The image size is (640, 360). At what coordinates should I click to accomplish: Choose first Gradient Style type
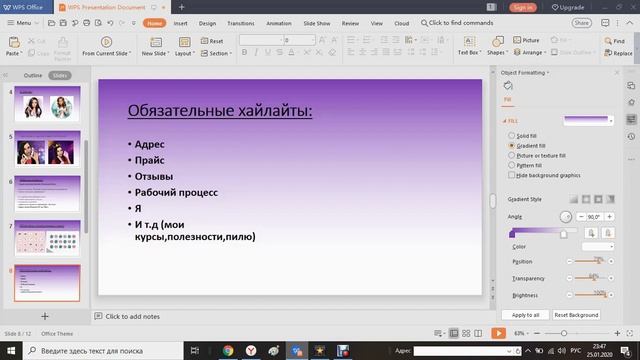[574, 199]
